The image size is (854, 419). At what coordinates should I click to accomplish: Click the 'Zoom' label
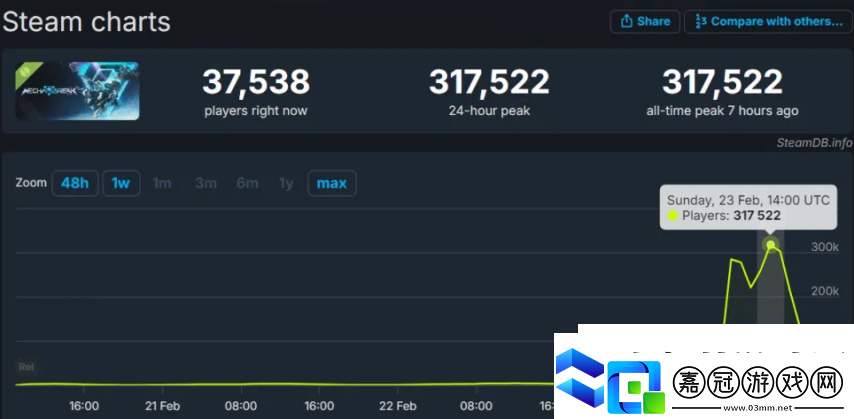coord(31,183)
